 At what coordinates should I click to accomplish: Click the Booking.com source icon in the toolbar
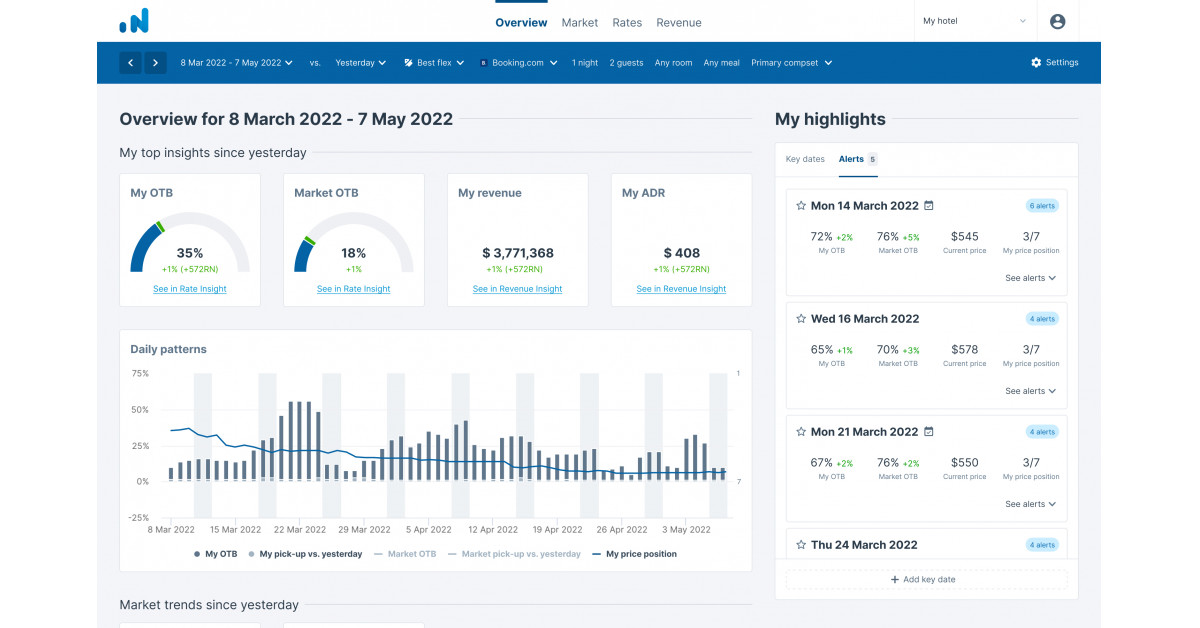pyautogui.click(x=485, y=62)
